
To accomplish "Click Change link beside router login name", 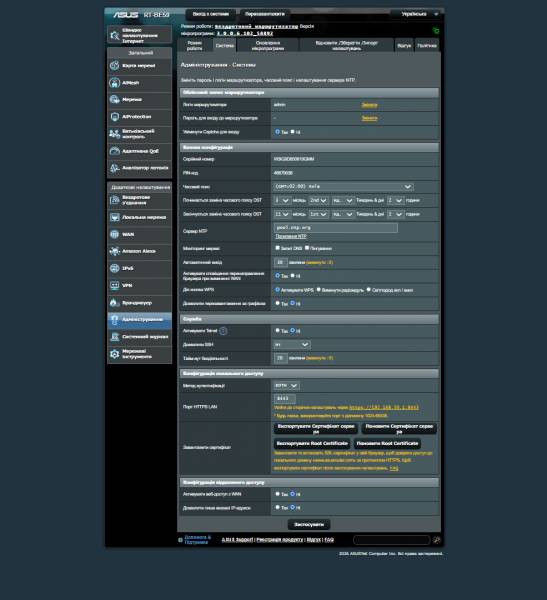I will [369, 105].
